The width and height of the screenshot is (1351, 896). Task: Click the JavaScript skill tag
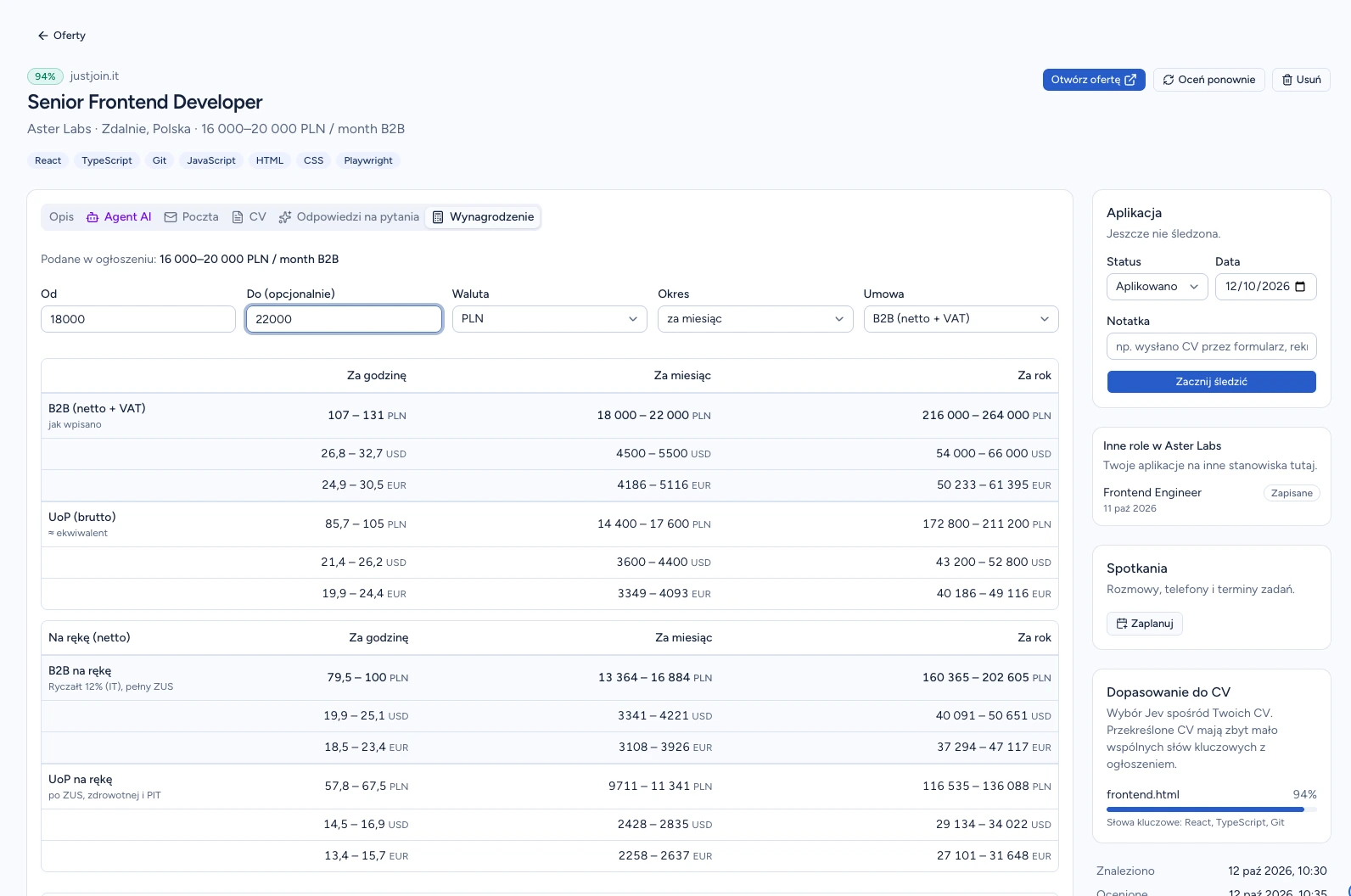[x=211, y=160]
